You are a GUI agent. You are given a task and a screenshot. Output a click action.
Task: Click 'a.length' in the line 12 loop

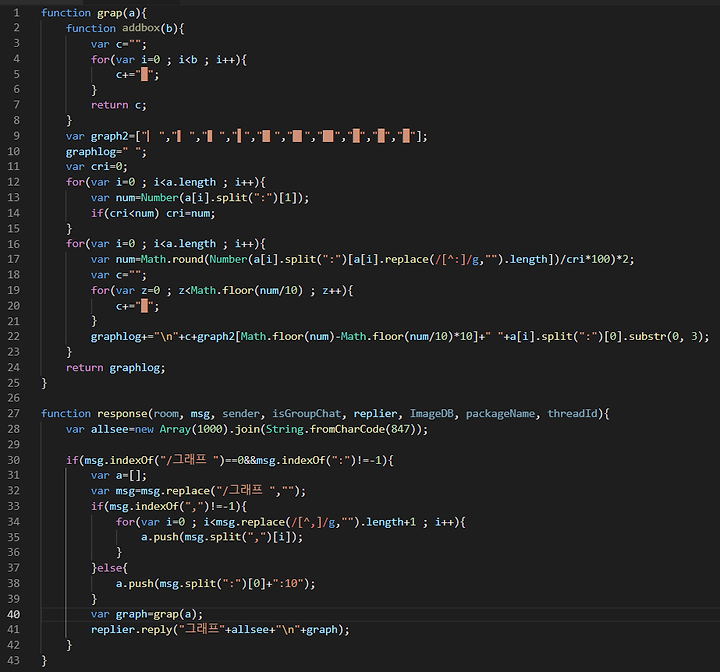[x=191, y=182]
